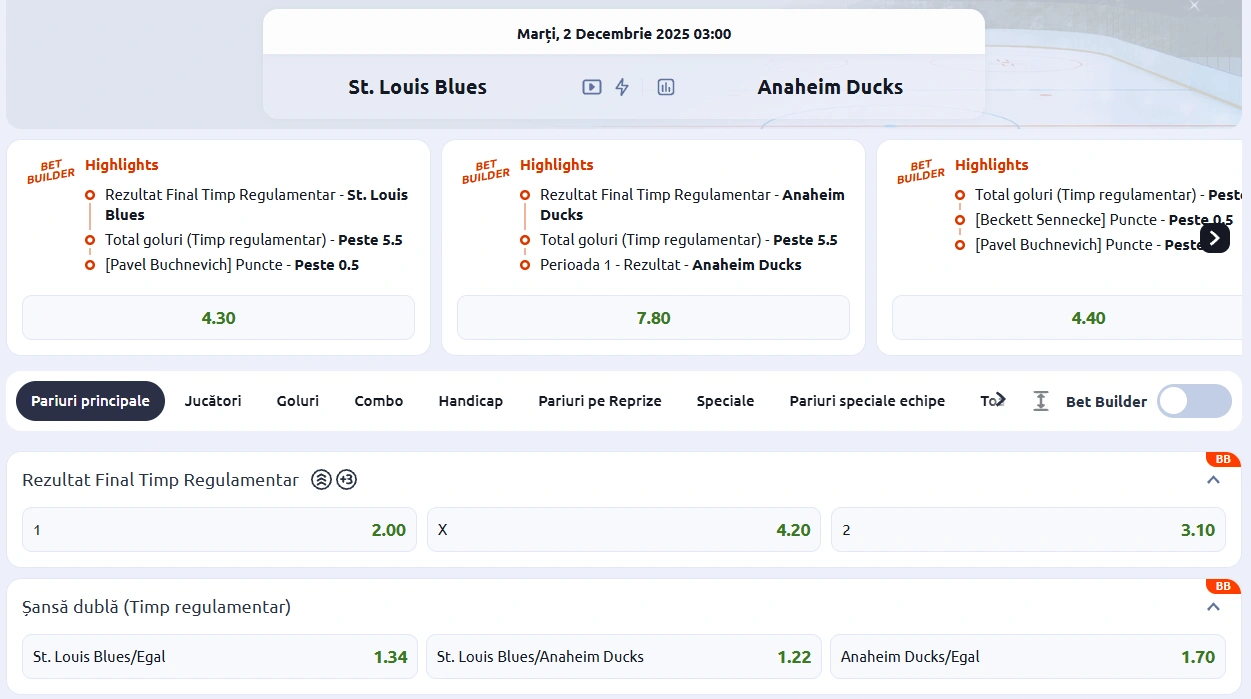This screenshot has height=699, width=1251.
Task: Add the 4.30 Bet Builder highlight
Action: click(218, 318)
